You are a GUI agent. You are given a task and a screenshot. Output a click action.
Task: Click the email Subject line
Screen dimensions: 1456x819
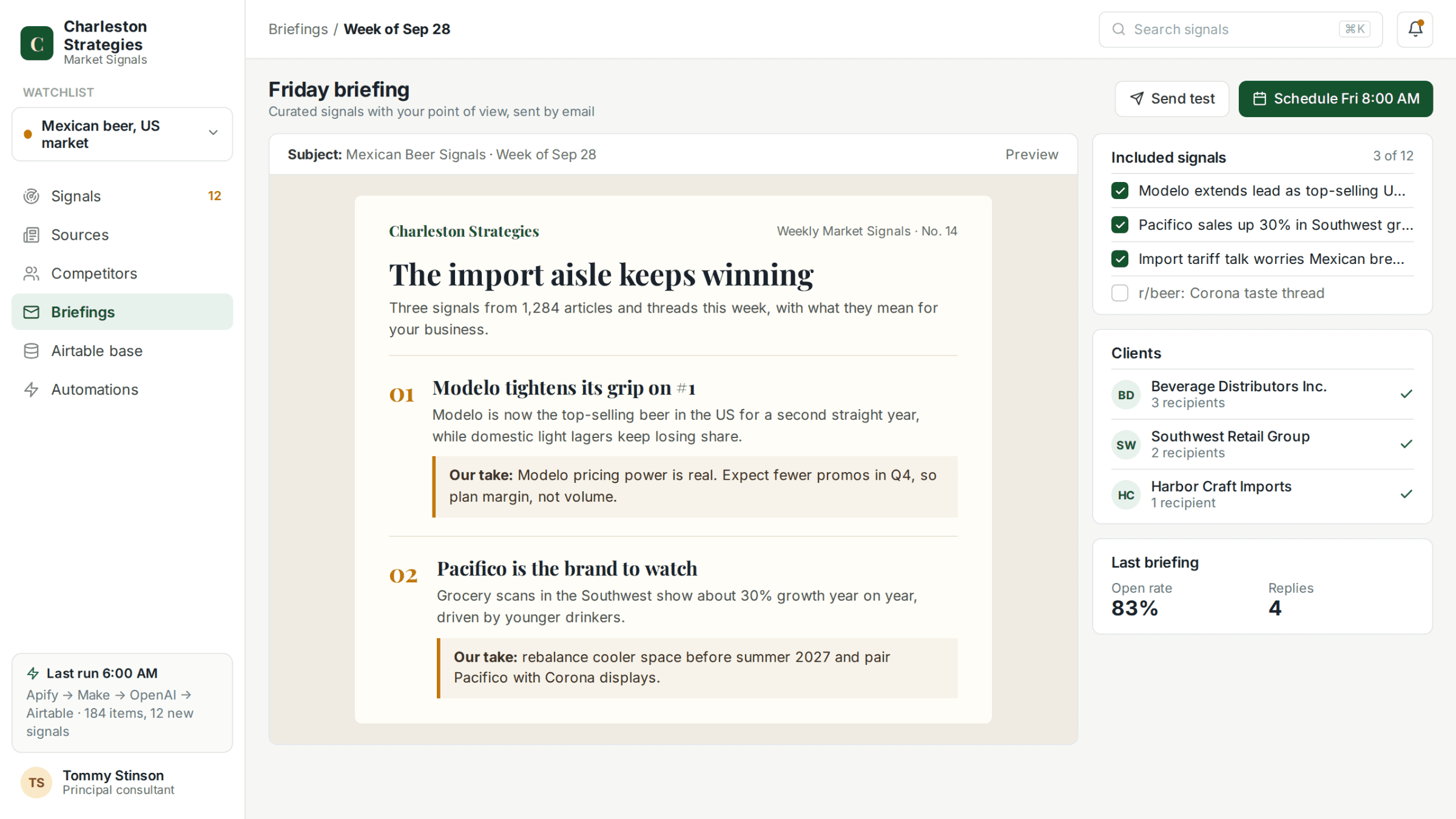pos(442,154)
